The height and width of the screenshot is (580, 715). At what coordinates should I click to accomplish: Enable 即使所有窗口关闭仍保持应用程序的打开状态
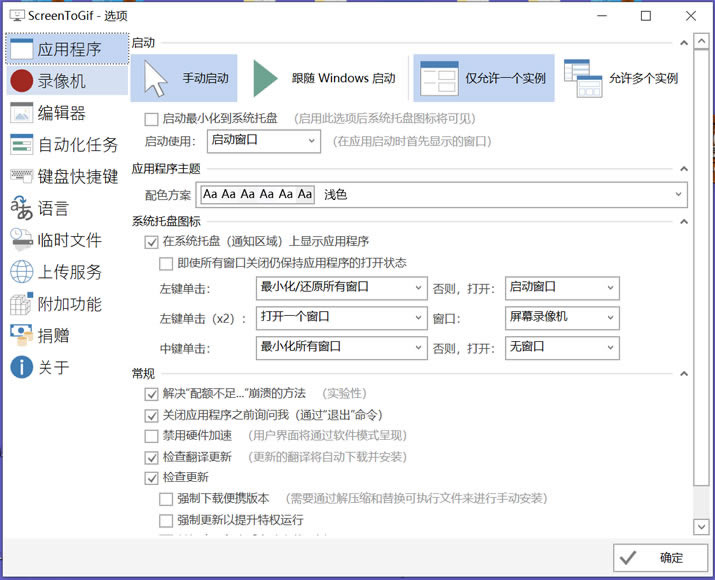[166, 264]
